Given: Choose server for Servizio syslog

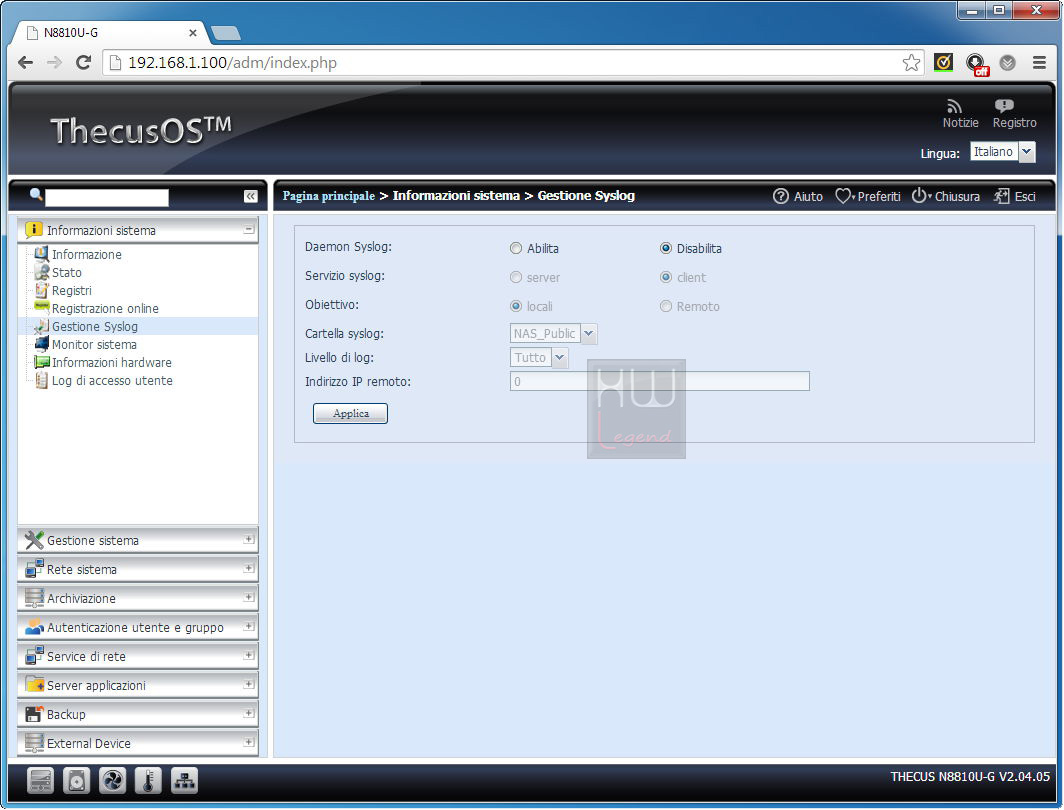Looking at the screenshot, I should point(516,277).
